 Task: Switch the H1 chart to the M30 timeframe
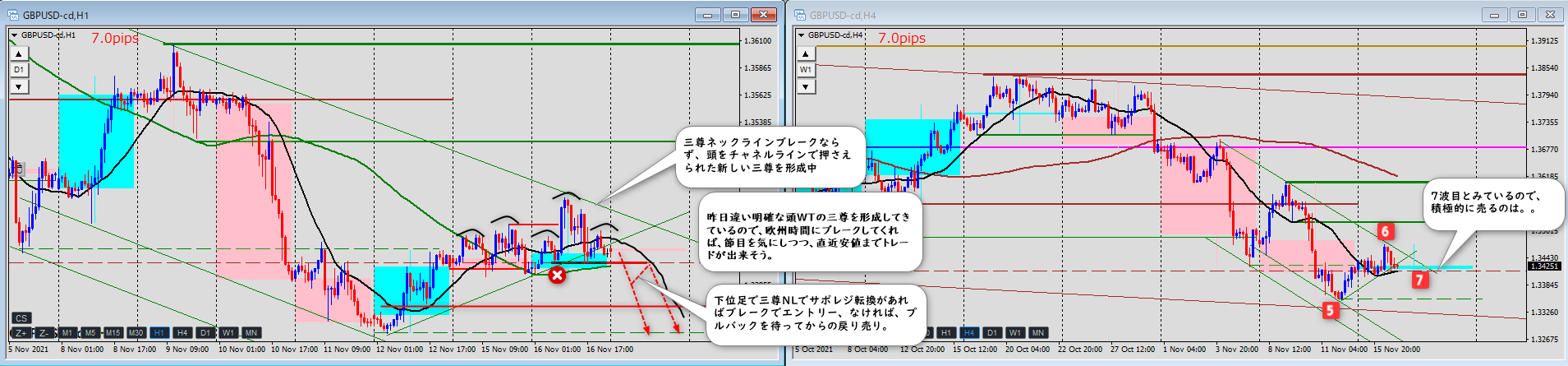(136, 333)
